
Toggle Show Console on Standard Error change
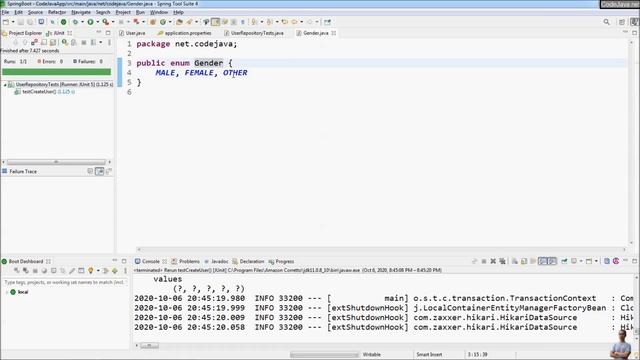click(x=552, y=261)
